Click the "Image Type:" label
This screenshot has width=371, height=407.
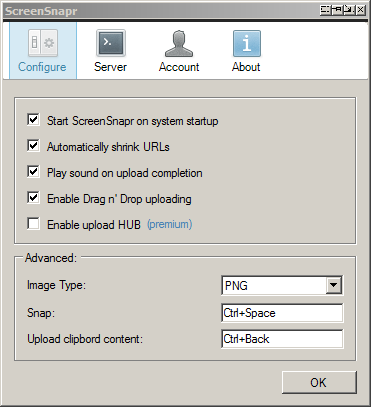click(x=56, y=285)
